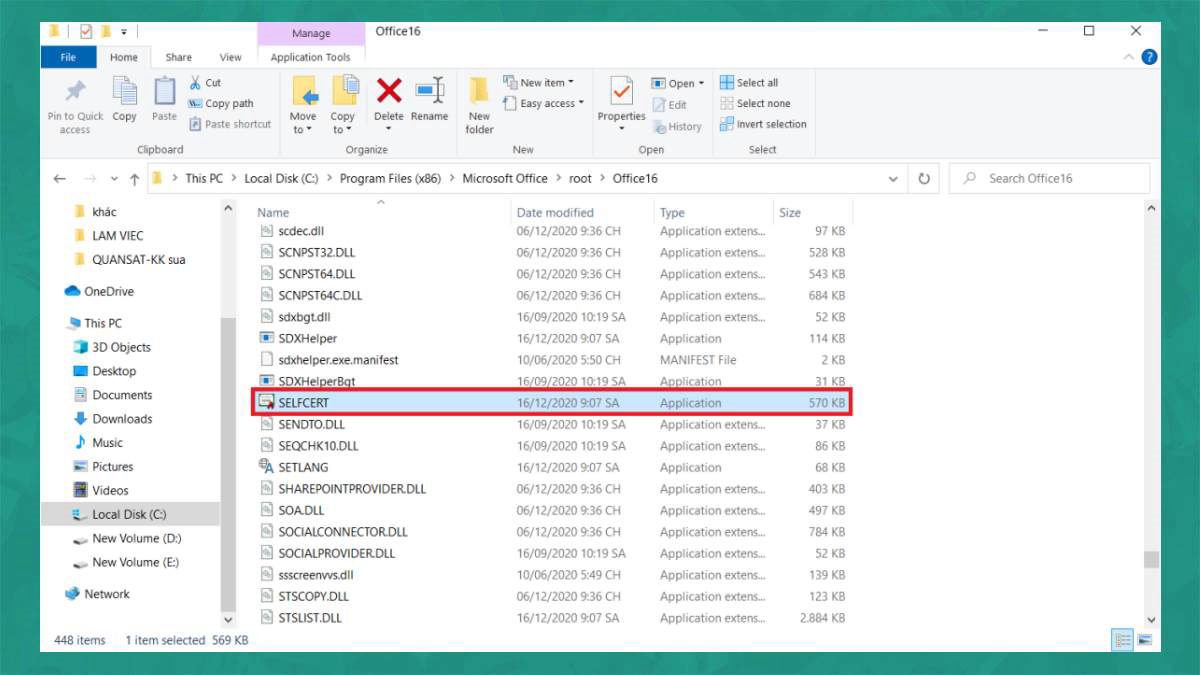Viewport: 1200px width, 675px height.
Task: Click Copy path command
Action: pos(221,103)
